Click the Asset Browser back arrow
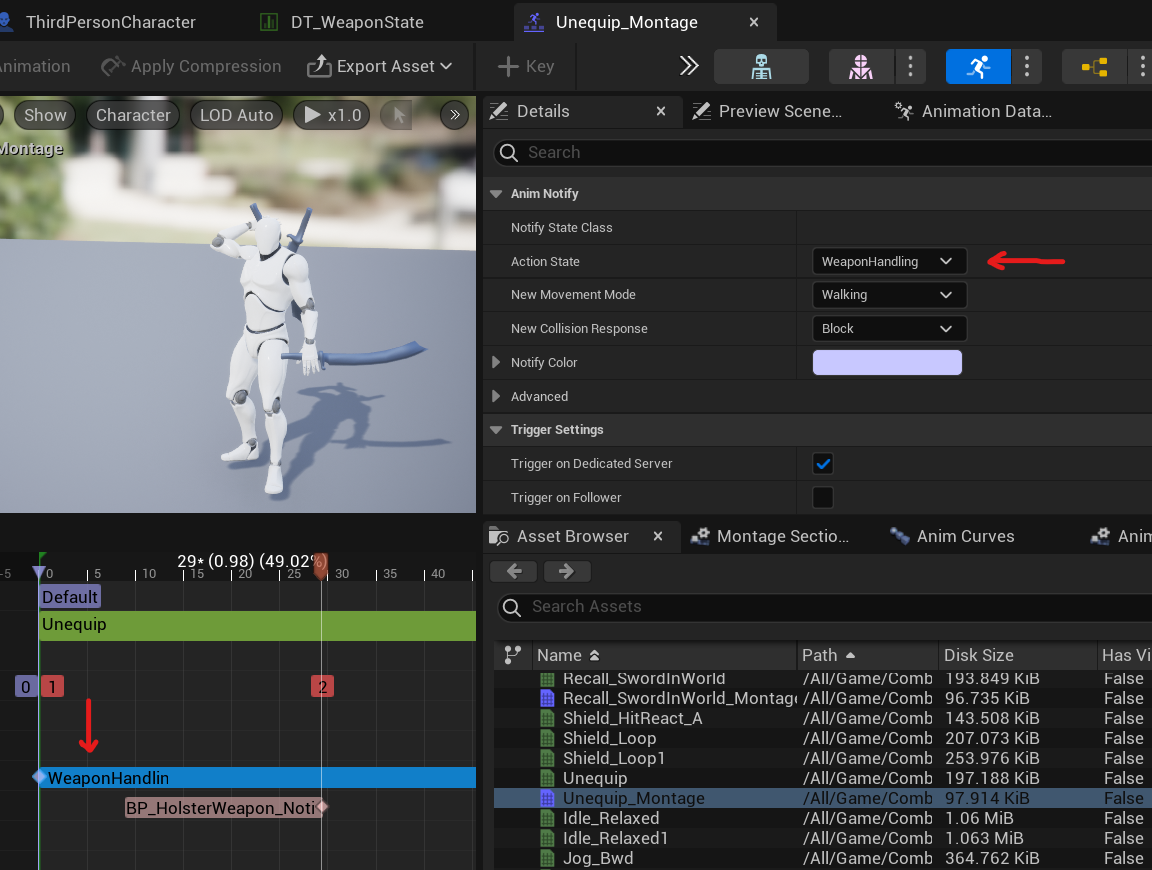Image resolution: width=1152 pixels, height=870 pixels. (513, 571)
